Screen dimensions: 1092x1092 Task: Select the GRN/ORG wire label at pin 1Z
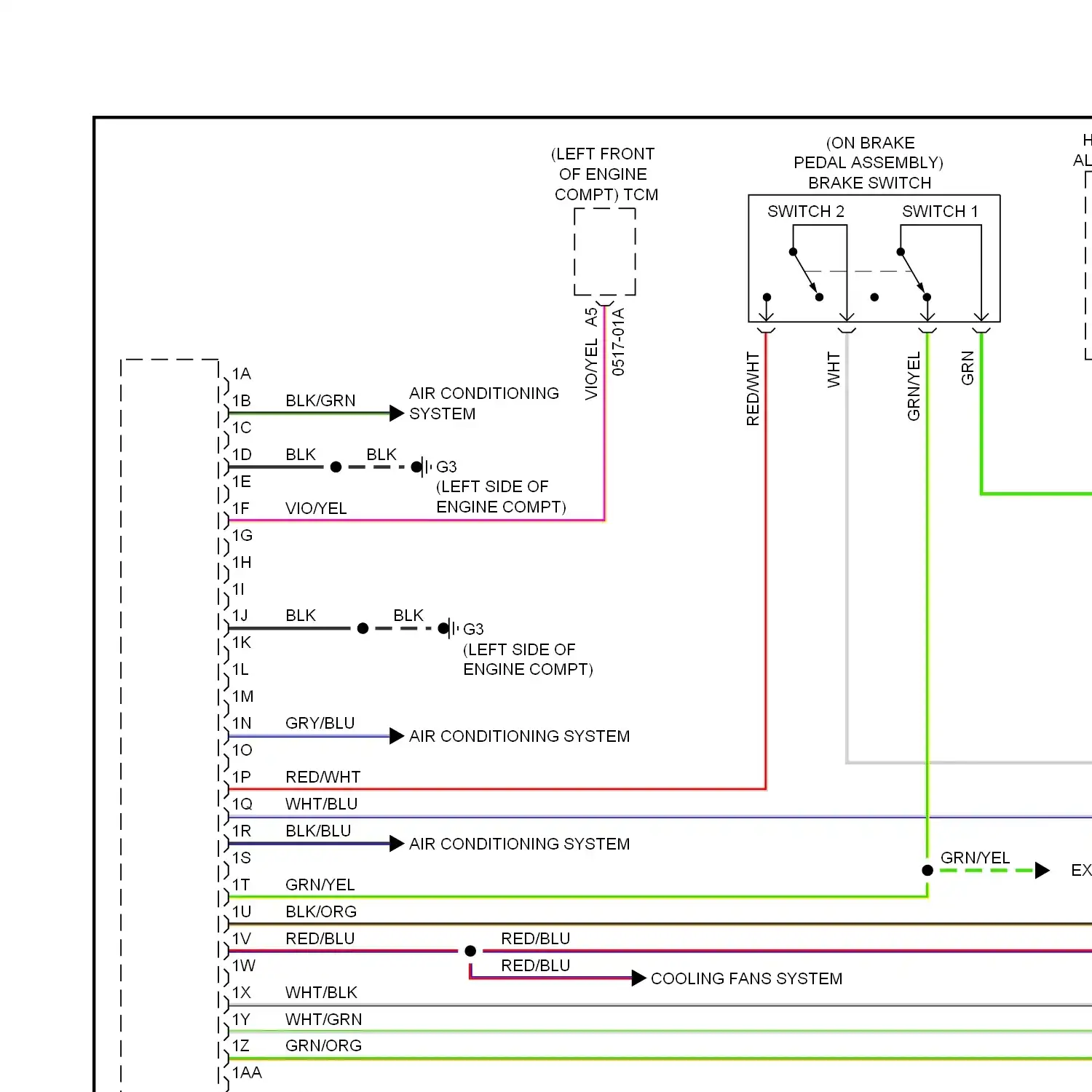[x=323, y=1045]
